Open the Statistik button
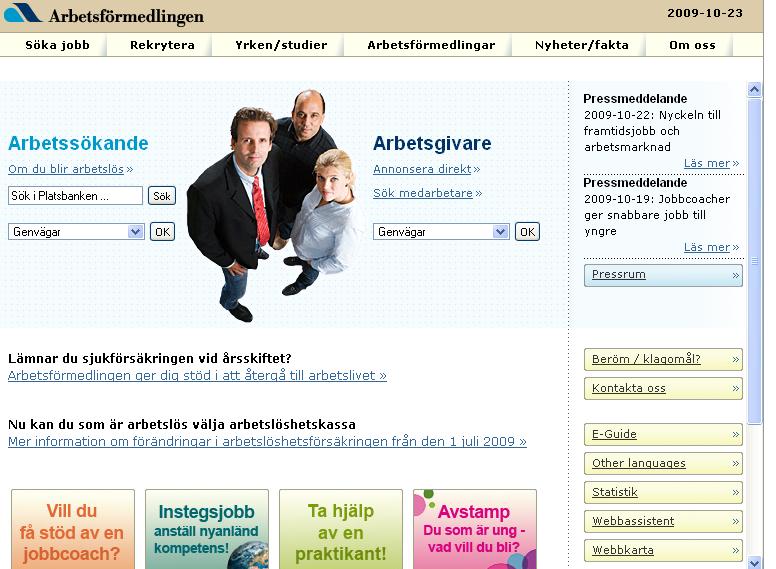The image size is (776, 569). click(x=663, y=492)
